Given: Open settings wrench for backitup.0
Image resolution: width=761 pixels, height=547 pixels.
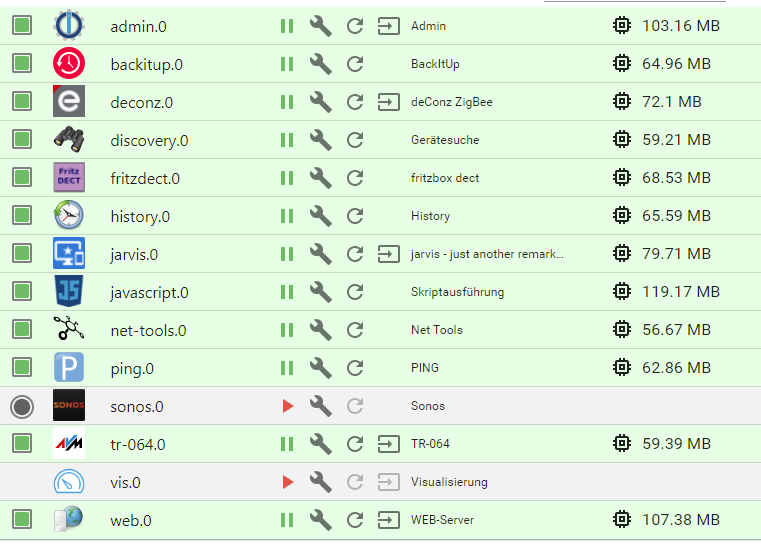Looking at the screenshot, I should click(x=320, y=64).
